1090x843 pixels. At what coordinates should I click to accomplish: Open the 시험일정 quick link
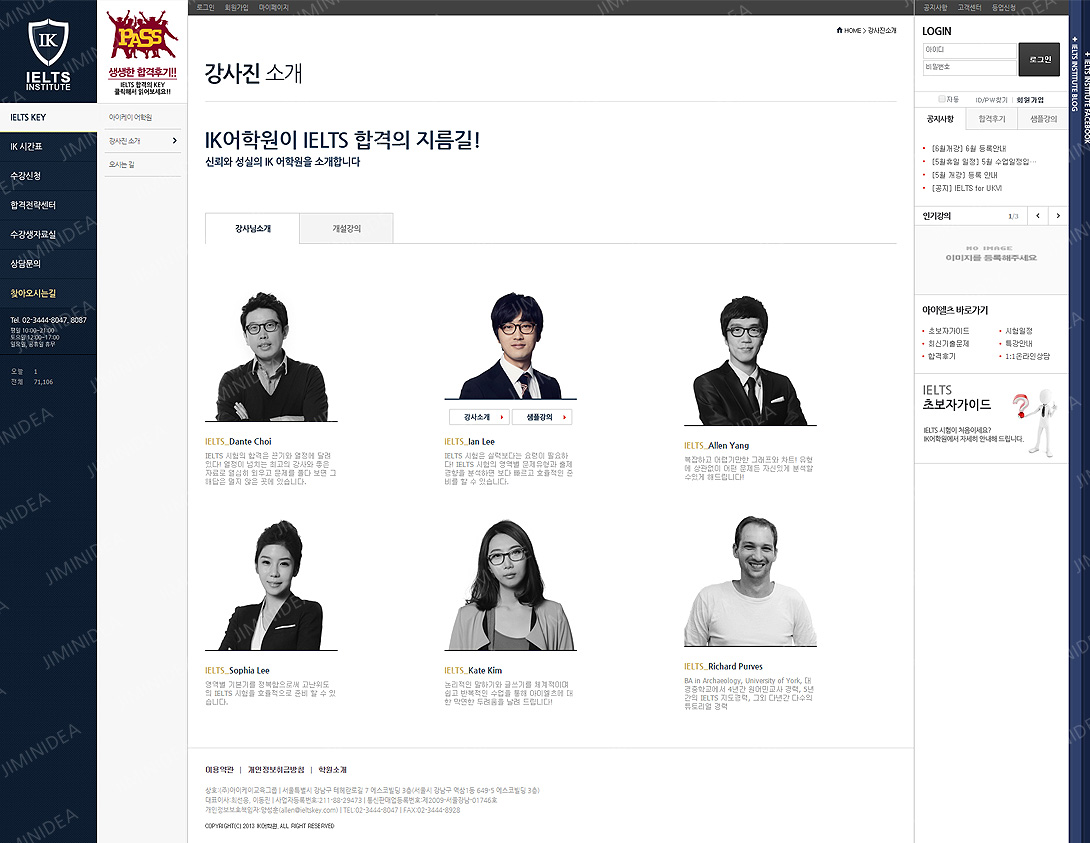pos(1019,332)
